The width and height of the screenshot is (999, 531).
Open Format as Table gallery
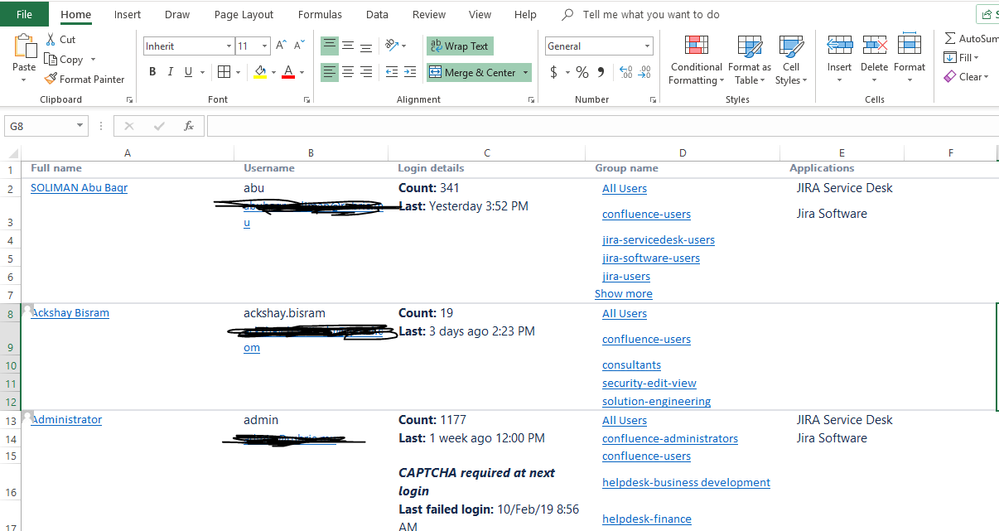tap(749, 61)
